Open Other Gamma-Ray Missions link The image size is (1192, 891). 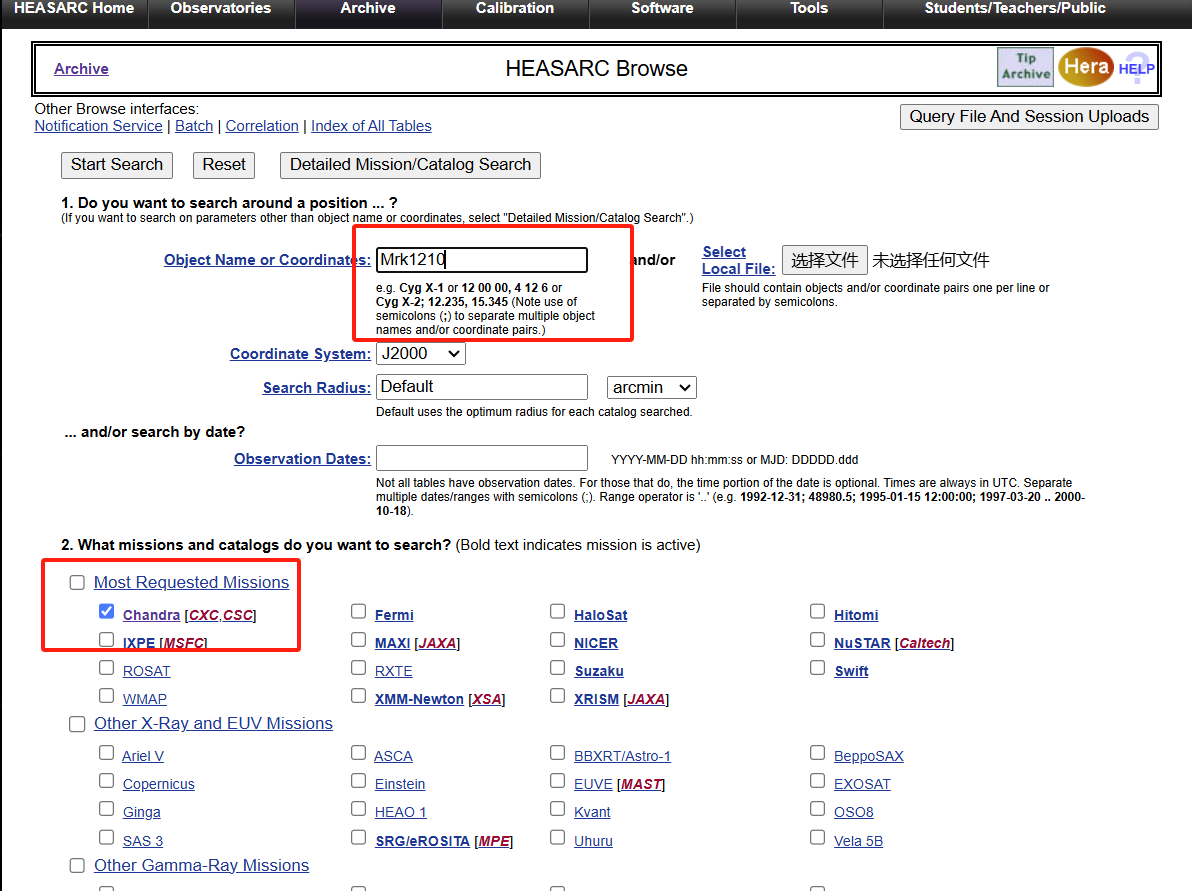[x=201, y=866]
